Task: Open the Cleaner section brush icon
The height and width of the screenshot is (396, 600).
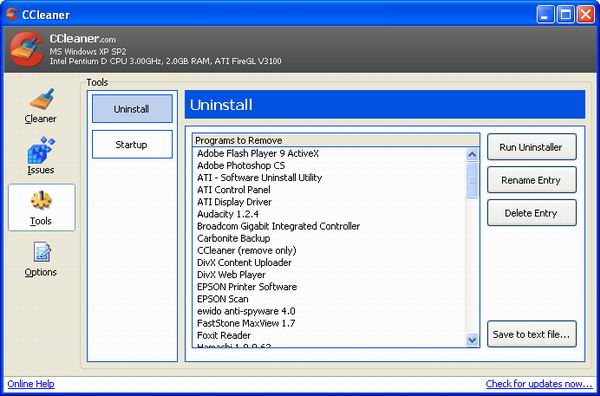Action: pyautogui.click(x=42, y=99)
